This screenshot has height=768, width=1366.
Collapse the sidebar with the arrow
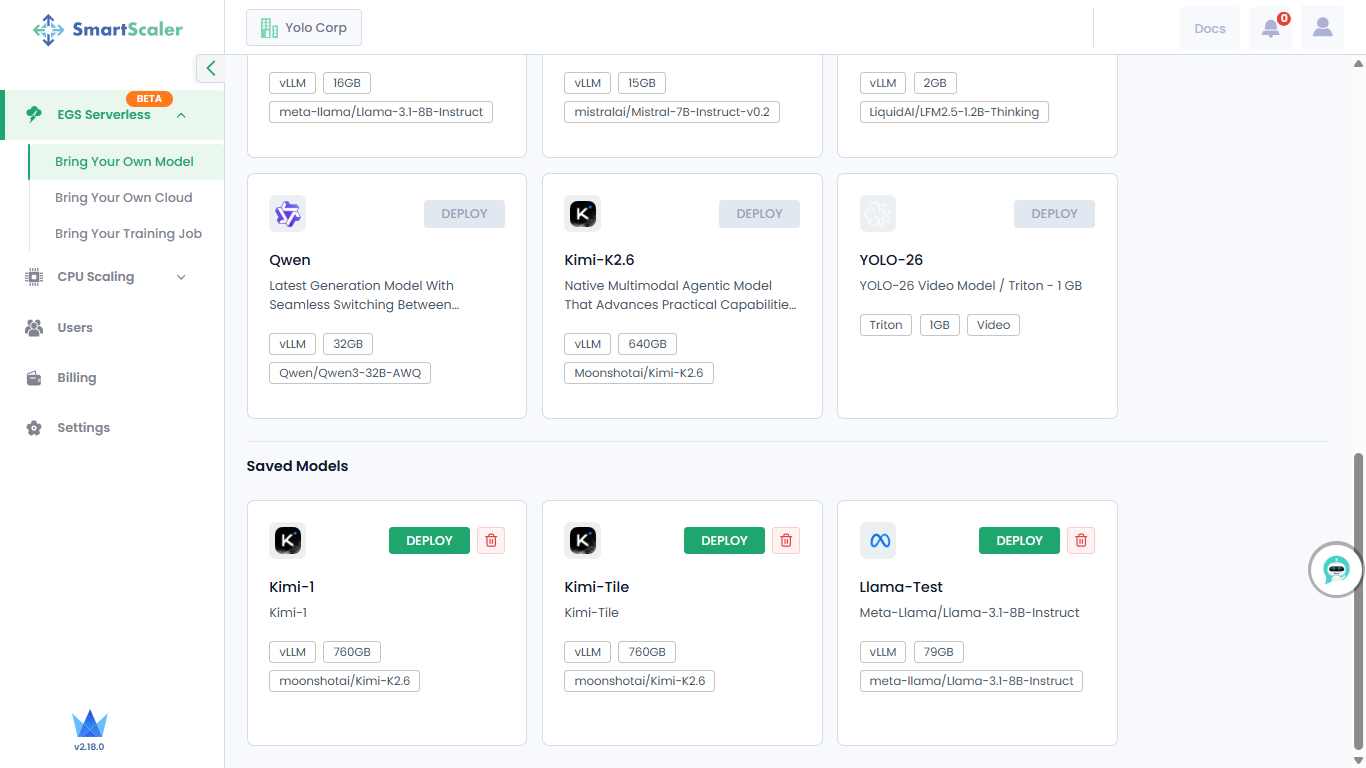pyautogui.click(x=210, y=68)
